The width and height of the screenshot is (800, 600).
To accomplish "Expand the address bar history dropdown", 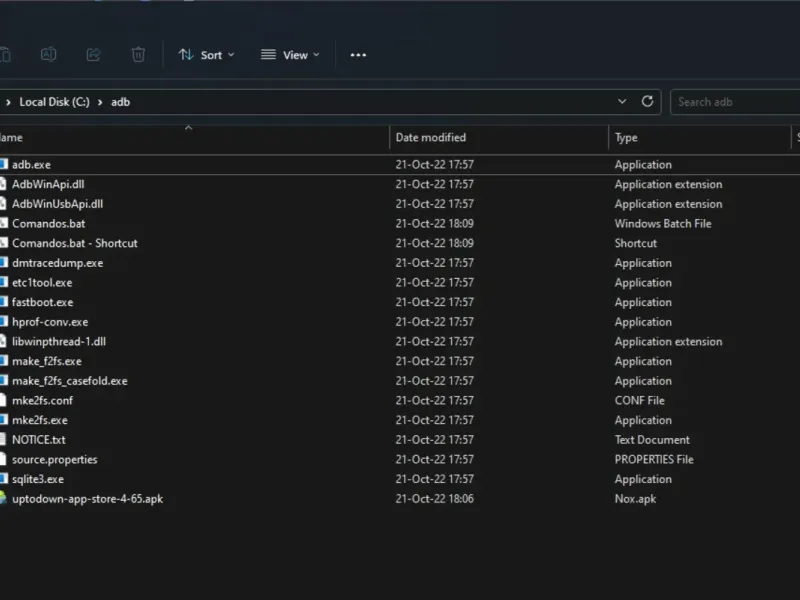I will point(622,102).
